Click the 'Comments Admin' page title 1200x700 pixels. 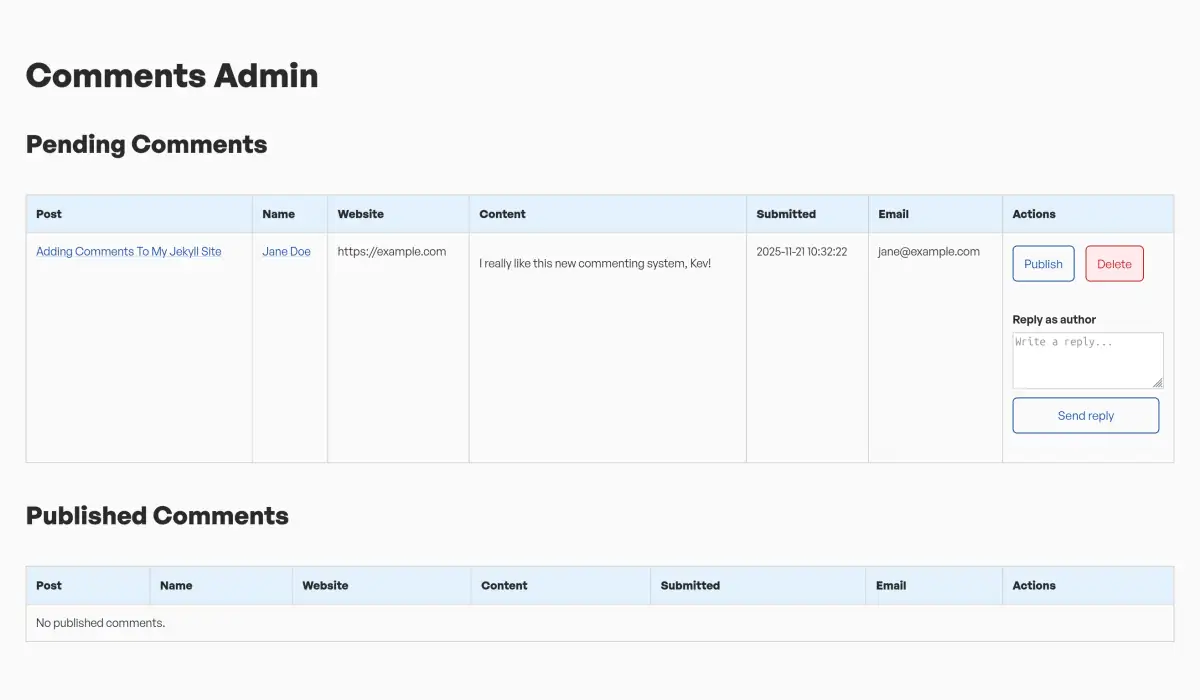coord(171,75)
